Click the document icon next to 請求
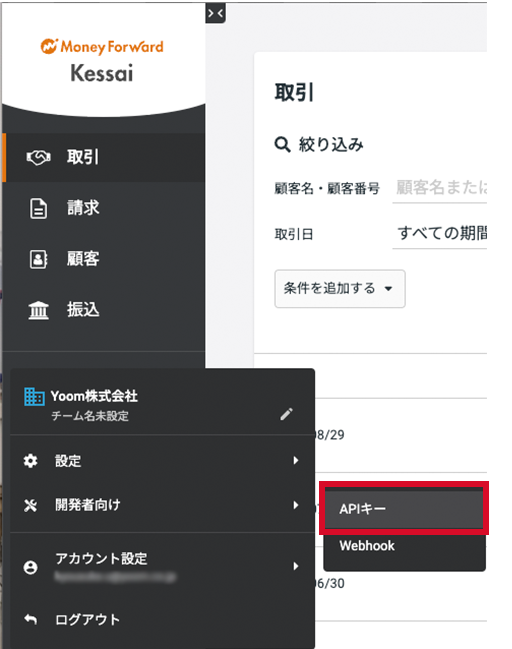This screenshot has width=512, height=649. point(38,208)
